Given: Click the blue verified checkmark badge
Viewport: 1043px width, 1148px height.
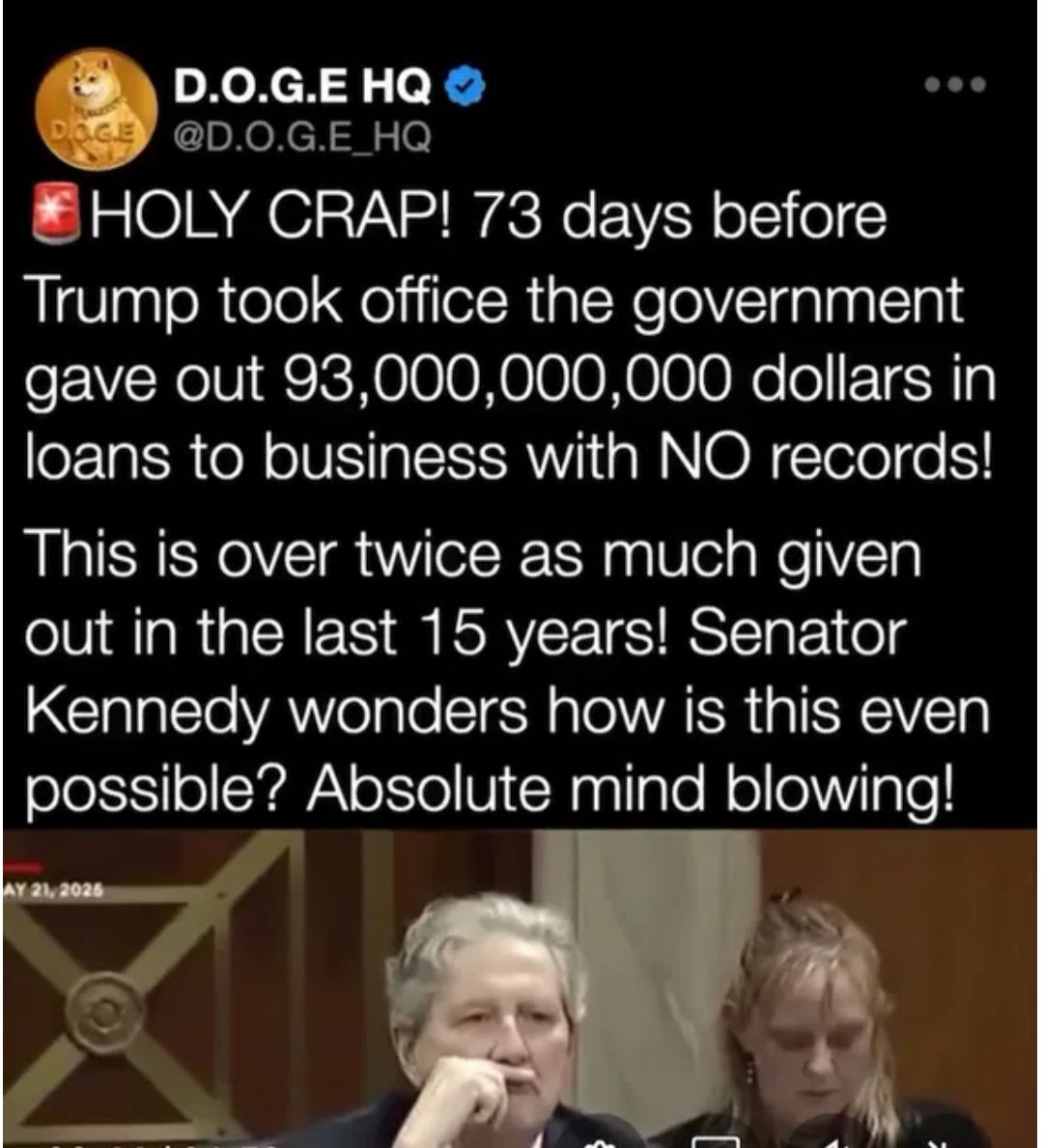Looking at the screenshot, I should [465, 86].
